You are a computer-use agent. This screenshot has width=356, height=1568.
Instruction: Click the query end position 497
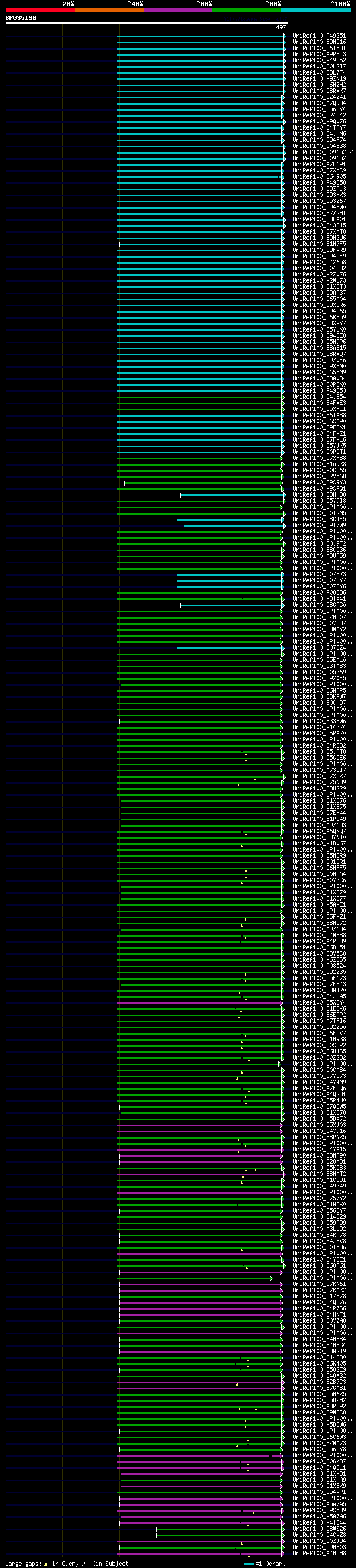pyautogui.click(x=281, y=27)
